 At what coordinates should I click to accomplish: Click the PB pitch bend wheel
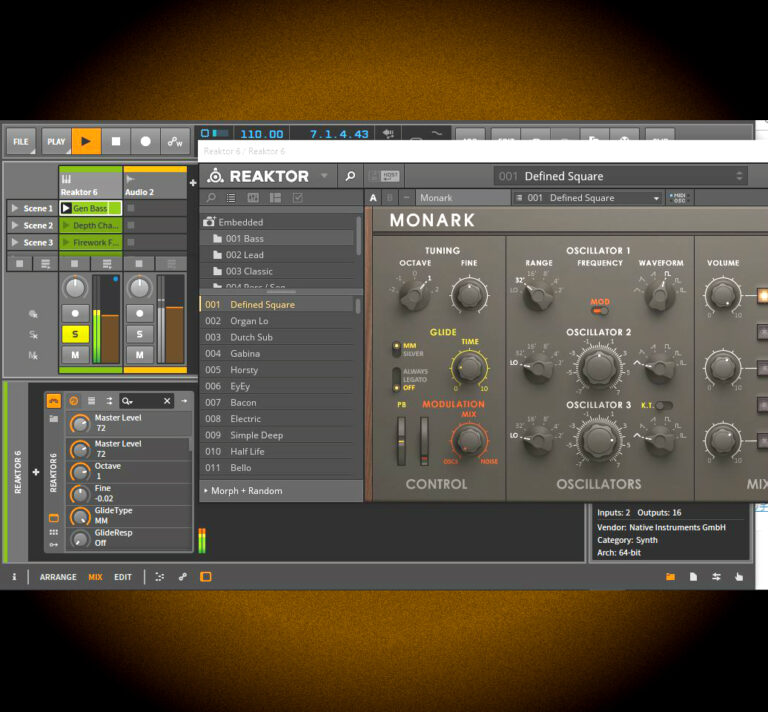pos(401,441)
